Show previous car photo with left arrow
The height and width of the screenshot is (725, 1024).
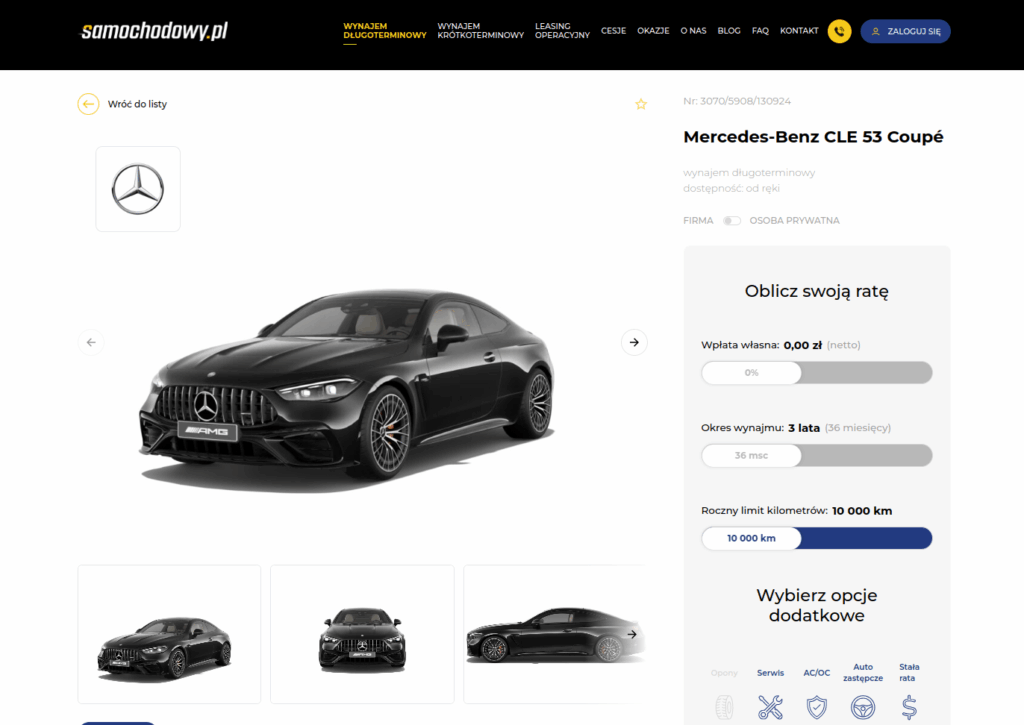coord(91,342)
